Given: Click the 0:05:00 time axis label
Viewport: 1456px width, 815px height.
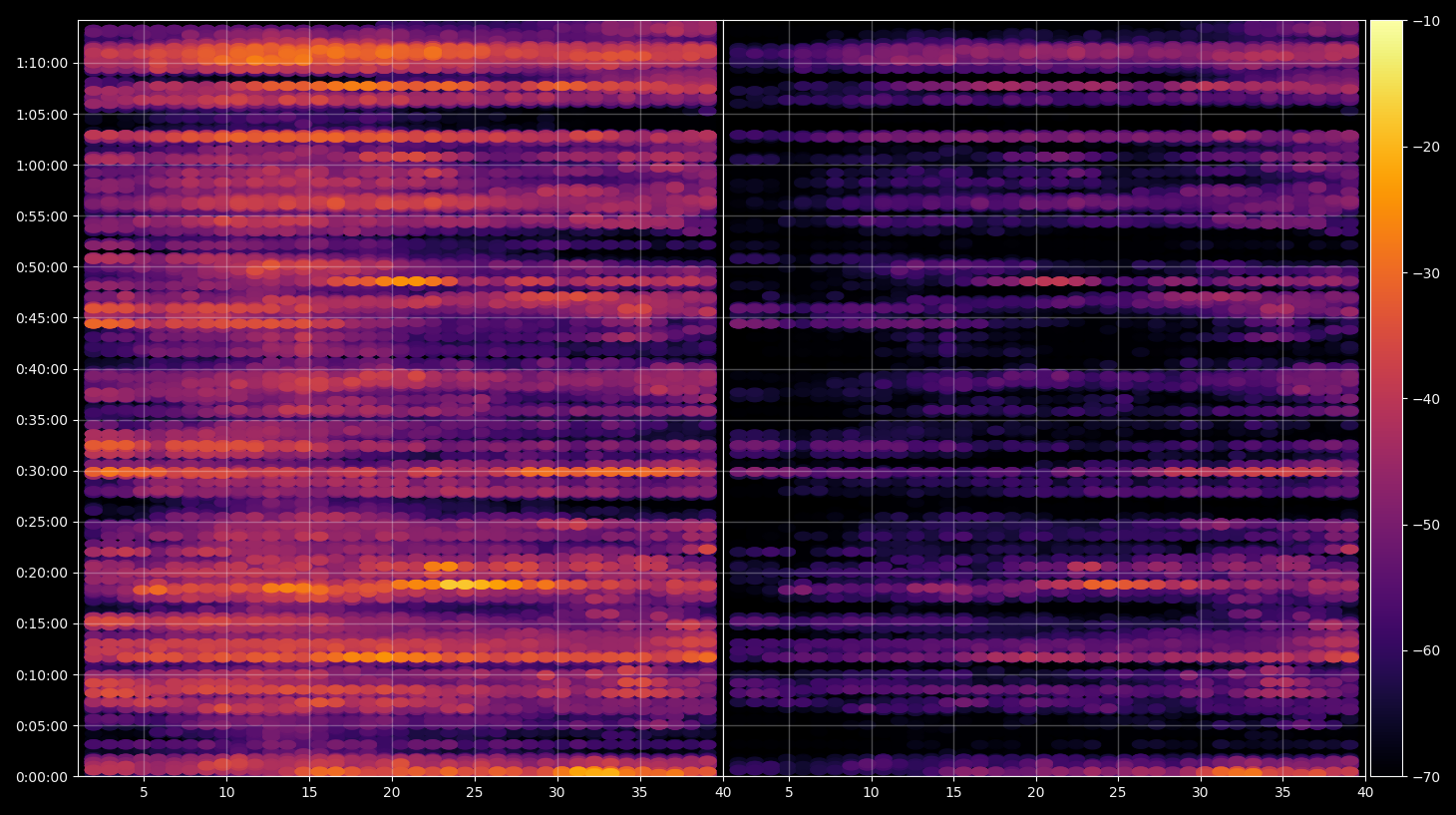Looking at the screenshot, I should pyautogui.click(x=42, y=726).
